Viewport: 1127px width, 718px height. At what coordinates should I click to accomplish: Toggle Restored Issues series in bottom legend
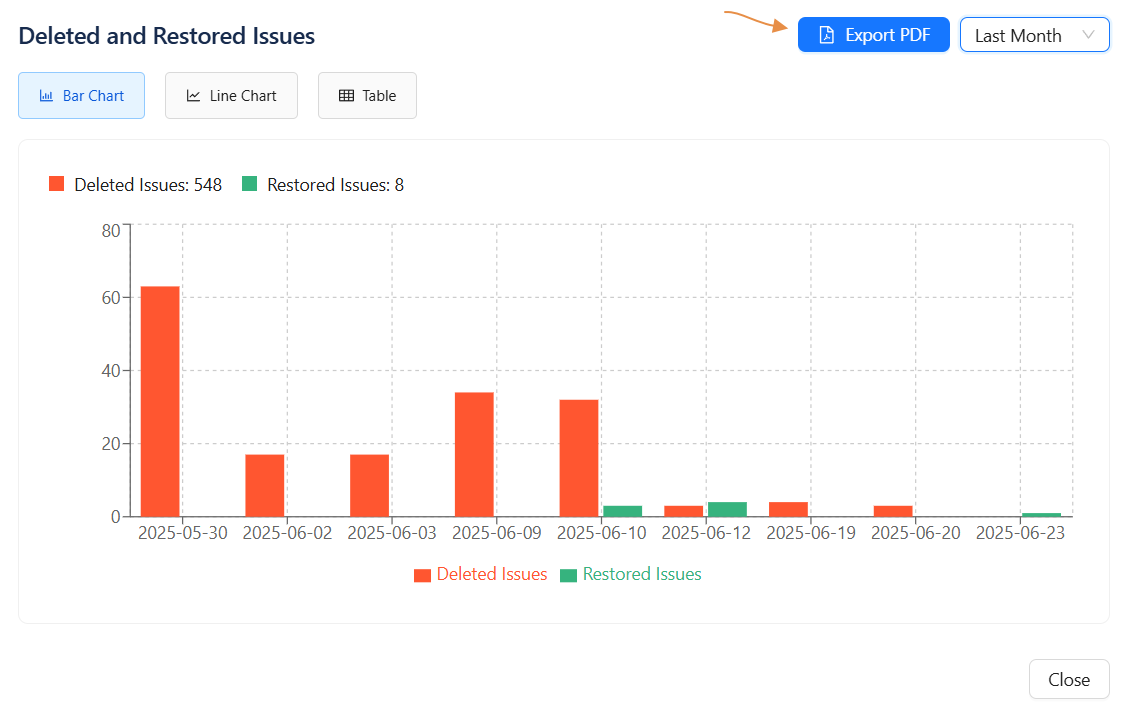[641, 574]
